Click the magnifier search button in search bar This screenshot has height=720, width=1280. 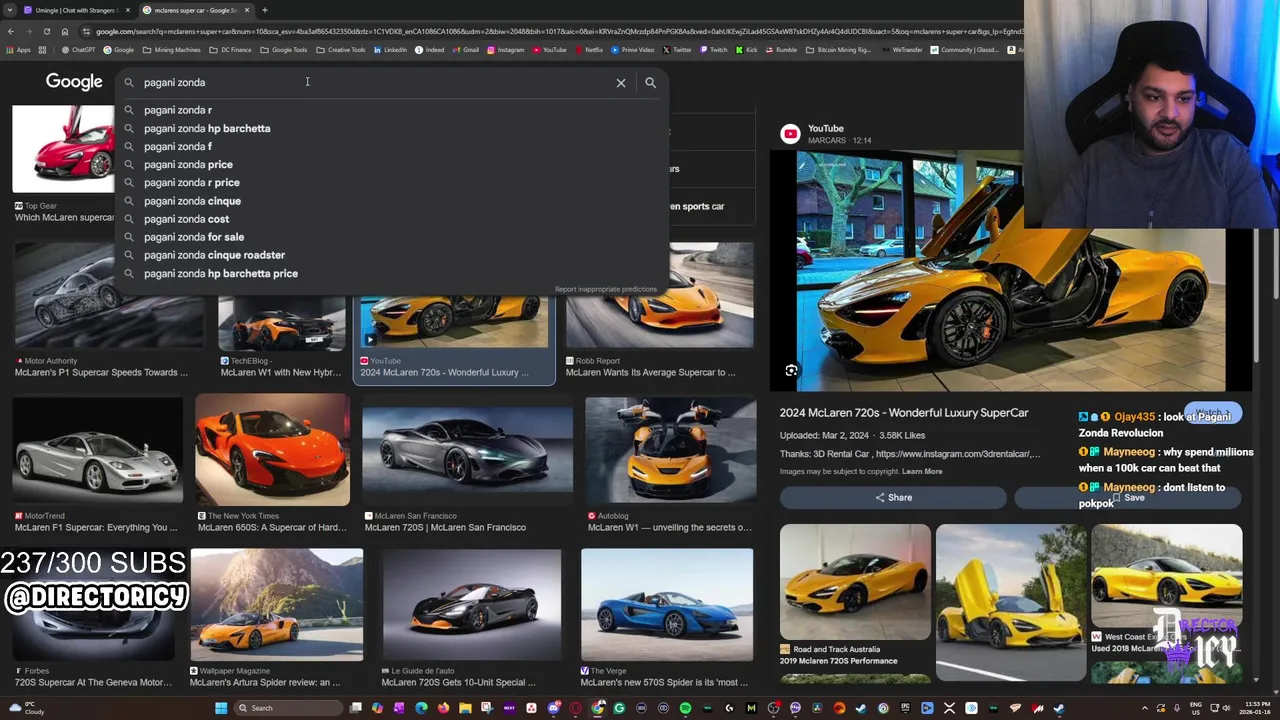tap(650, 83)
